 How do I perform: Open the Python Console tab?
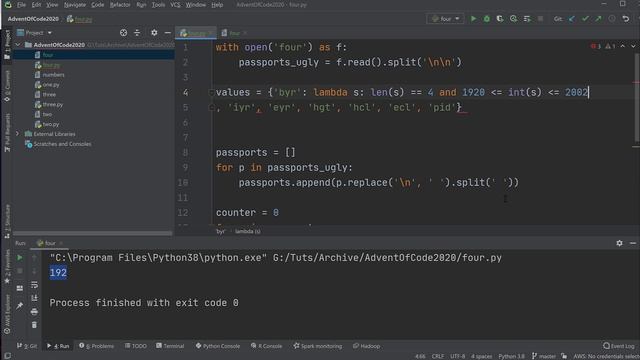pyautogui.click(x=218, y=346)
